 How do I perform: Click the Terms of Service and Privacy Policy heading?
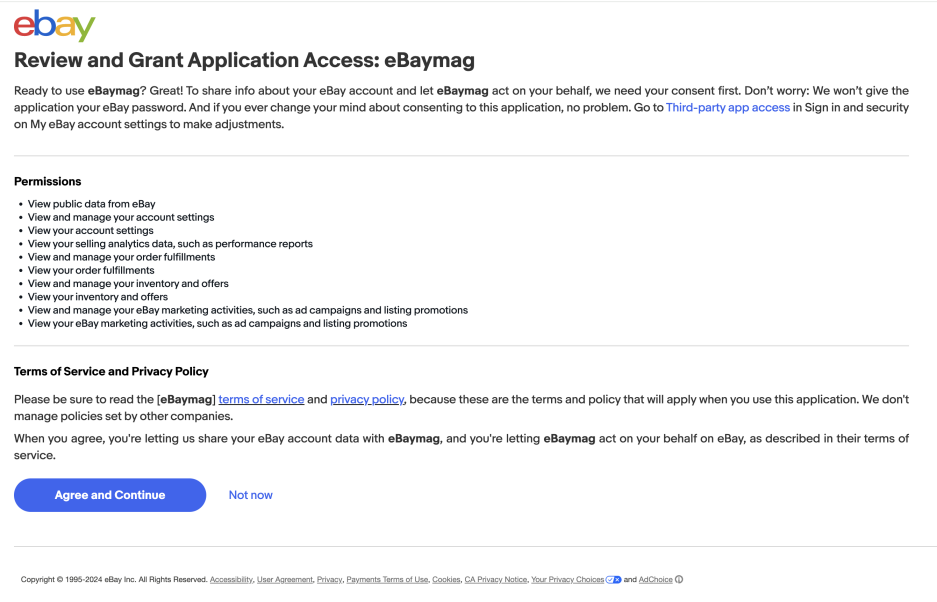point(110,371)
